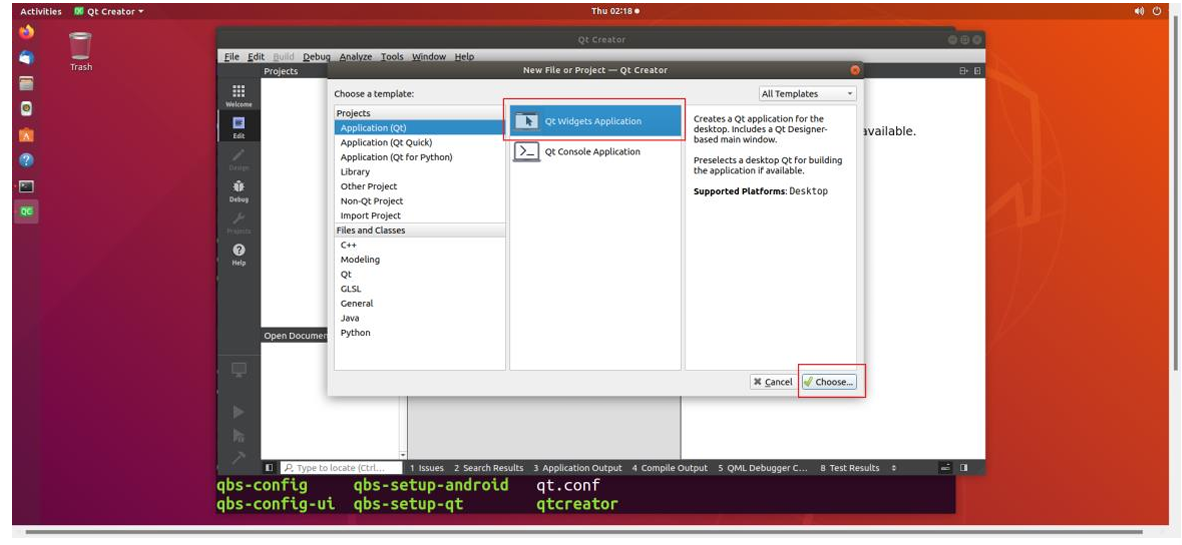Image resolution: width=1182 pixels, height=545 pixels.
Task: Open Debug mode with the bug icon
Action: [x=238, y=190]
